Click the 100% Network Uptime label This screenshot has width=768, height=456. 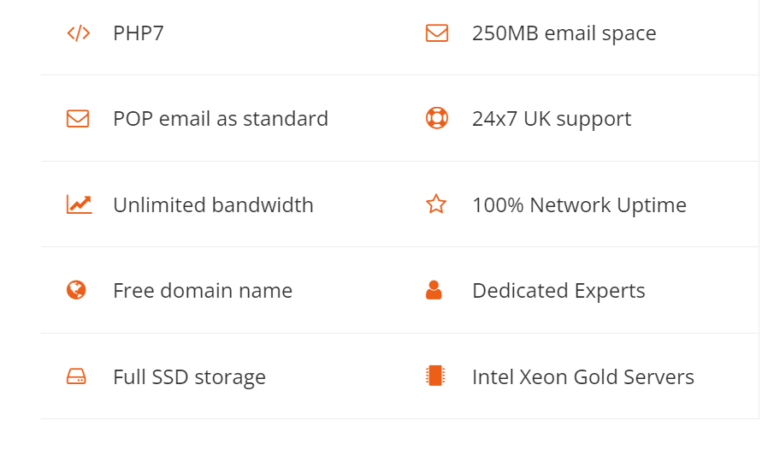click(x=579, y=205)
